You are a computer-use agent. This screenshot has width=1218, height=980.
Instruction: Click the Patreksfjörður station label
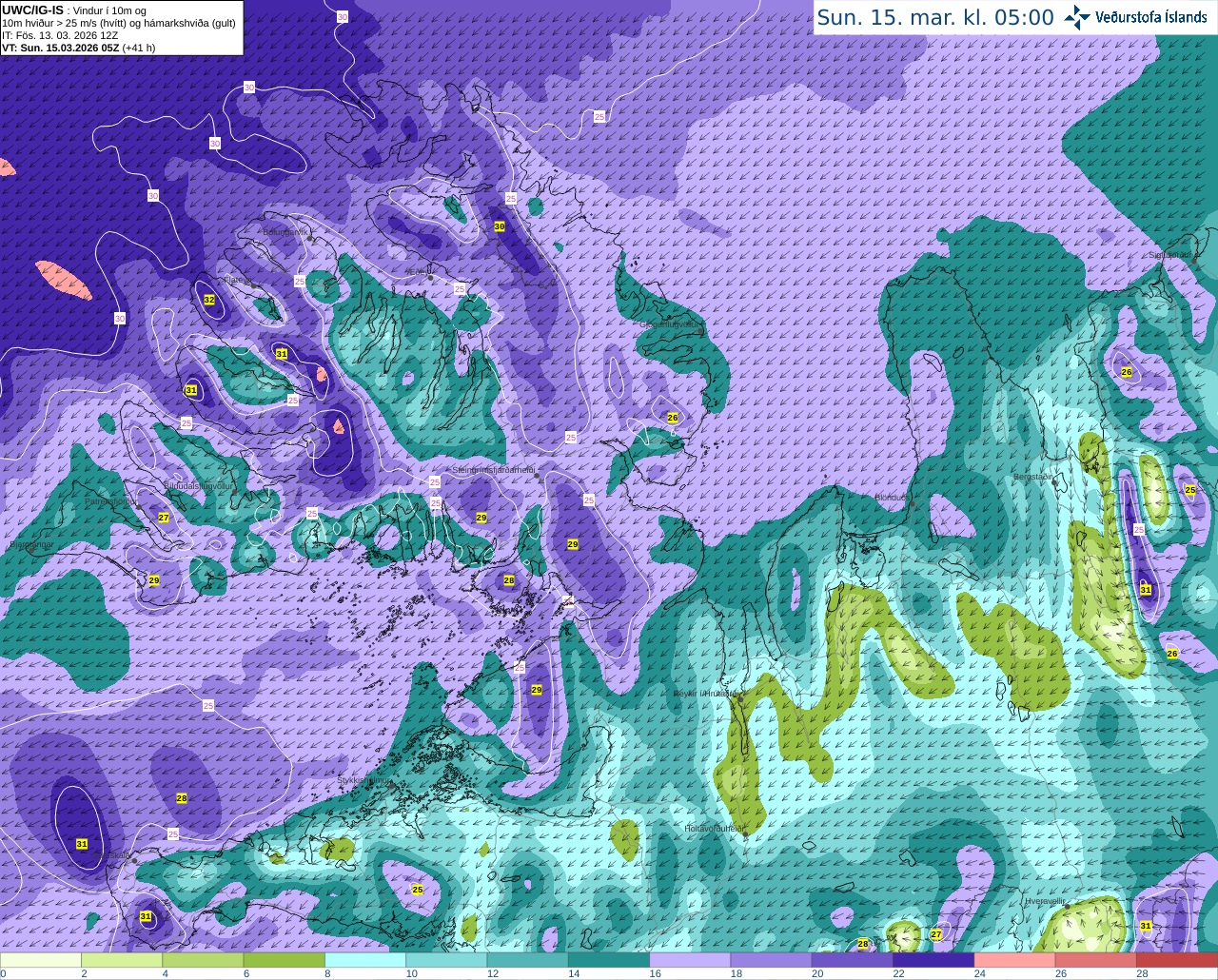coord(110,500)
